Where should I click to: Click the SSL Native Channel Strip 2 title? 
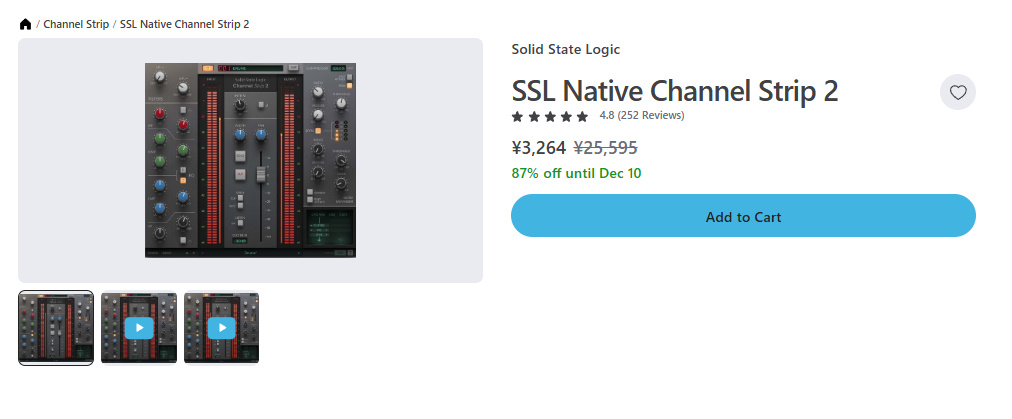[674, 91]
